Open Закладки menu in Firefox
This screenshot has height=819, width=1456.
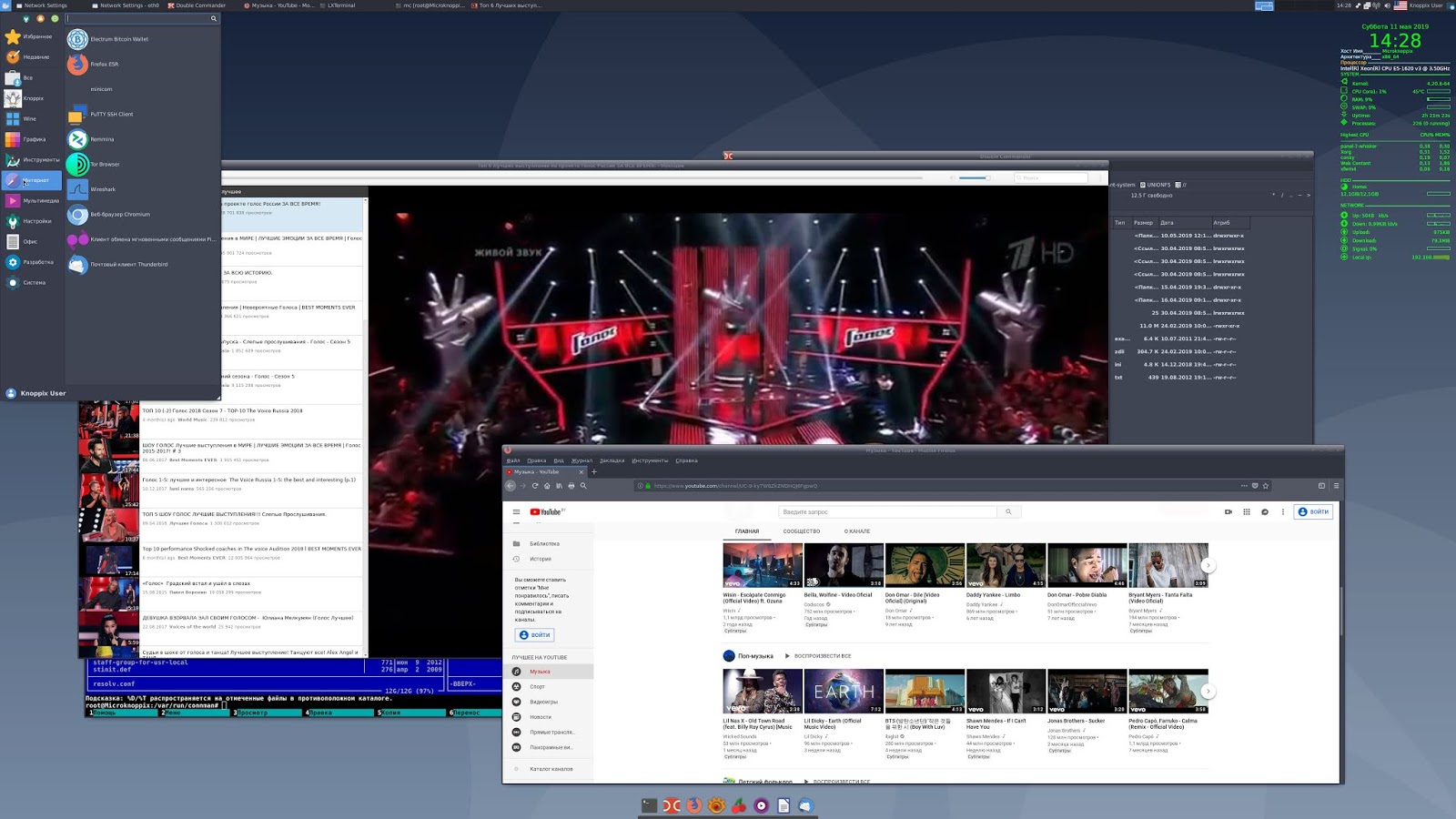(x=612, y=460)
